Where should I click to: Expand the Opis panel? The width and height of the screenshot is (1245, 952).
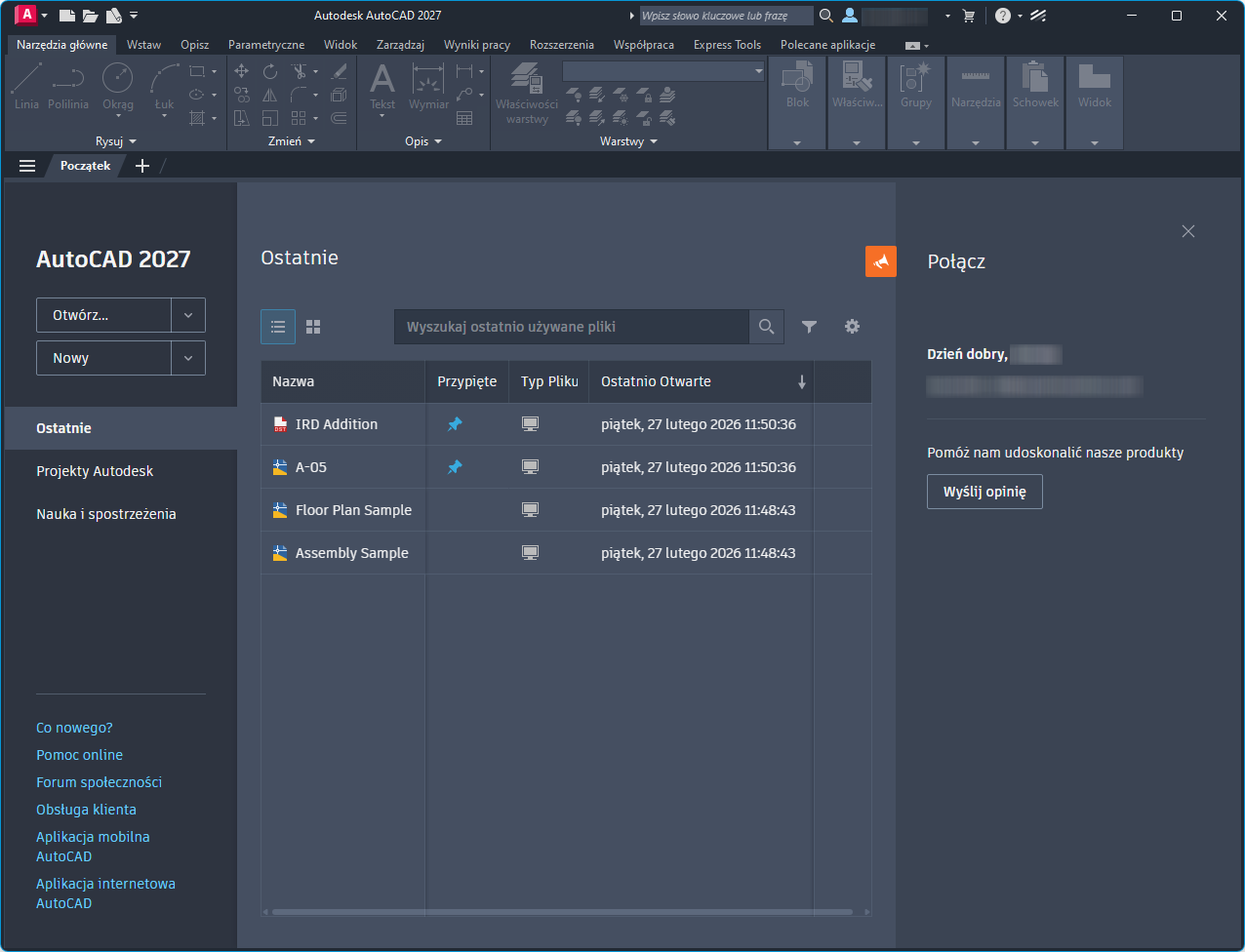(423, 141)
